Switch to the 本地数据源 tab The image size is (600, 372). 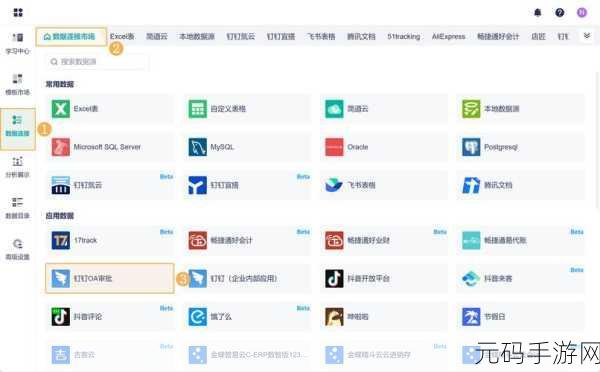click(197, 36)
